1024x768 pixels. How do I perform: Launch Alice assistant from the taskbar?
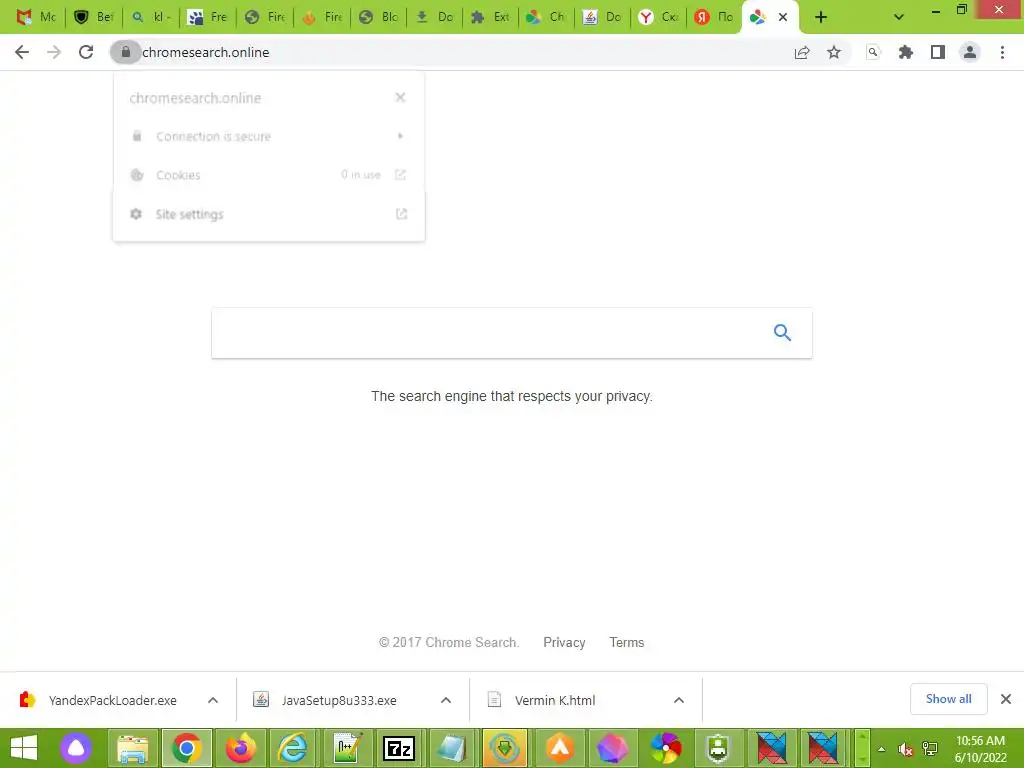pos(76,748)
